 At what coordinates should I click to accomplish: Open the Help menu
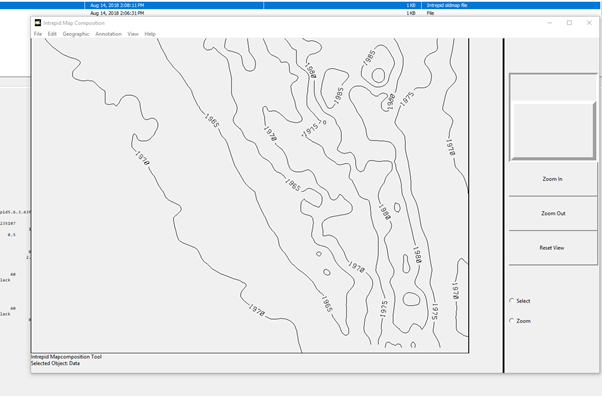coord(150,34)
